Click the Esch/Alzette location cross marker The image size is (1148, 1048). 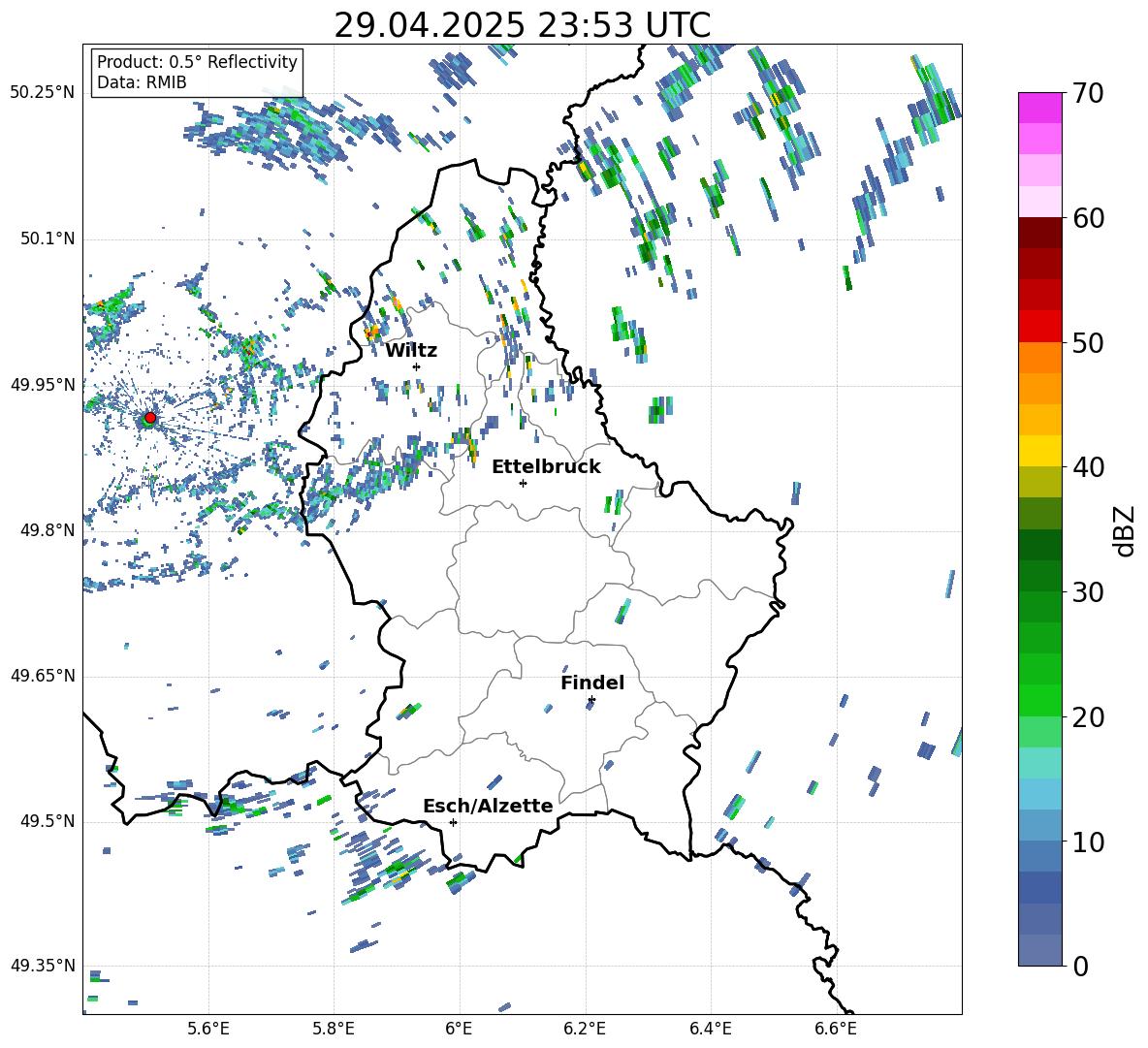click(453, 822)
